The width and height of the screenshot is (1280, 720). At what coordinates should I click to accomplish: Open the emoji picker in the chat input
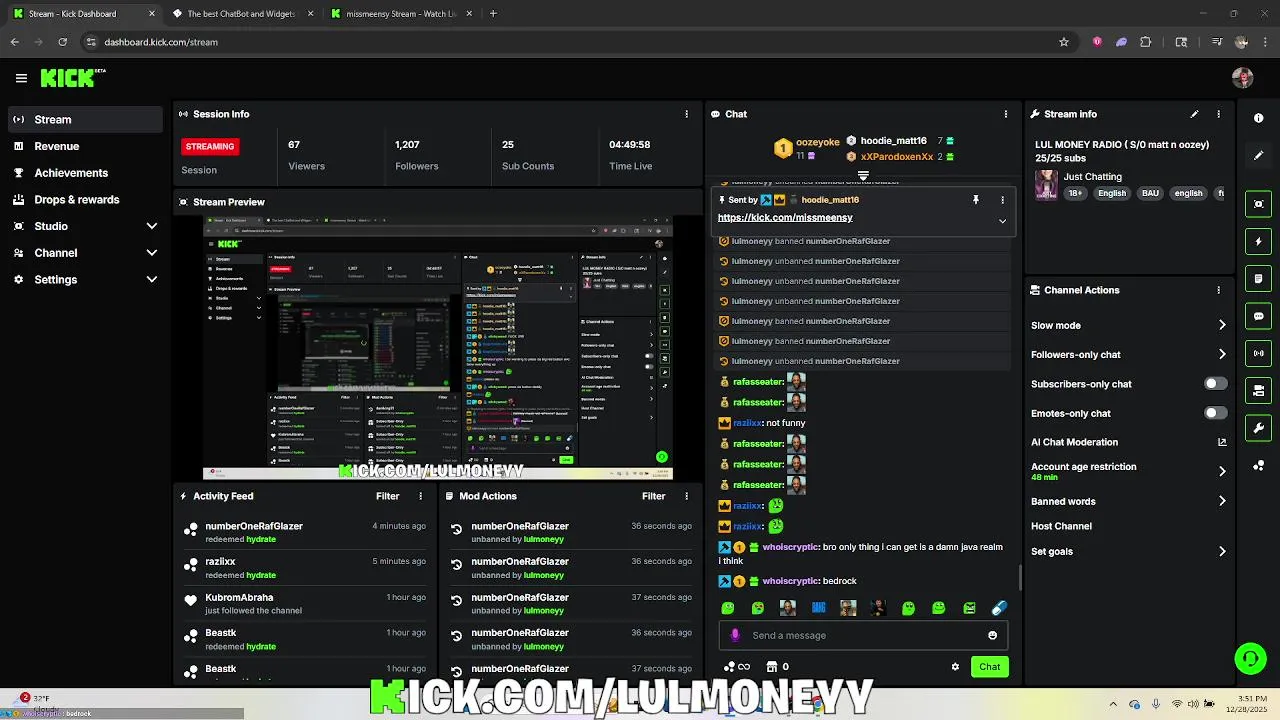click(992, 635)
